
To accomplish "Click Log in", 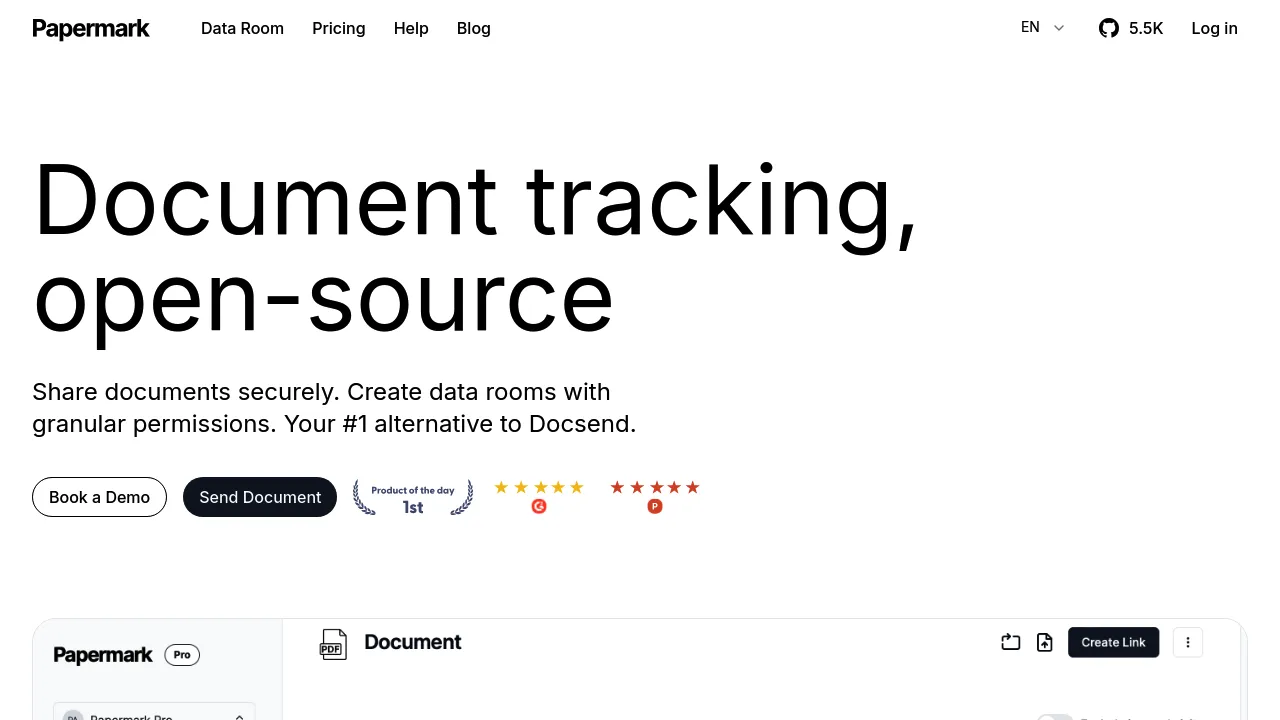I will point(1214,28).
